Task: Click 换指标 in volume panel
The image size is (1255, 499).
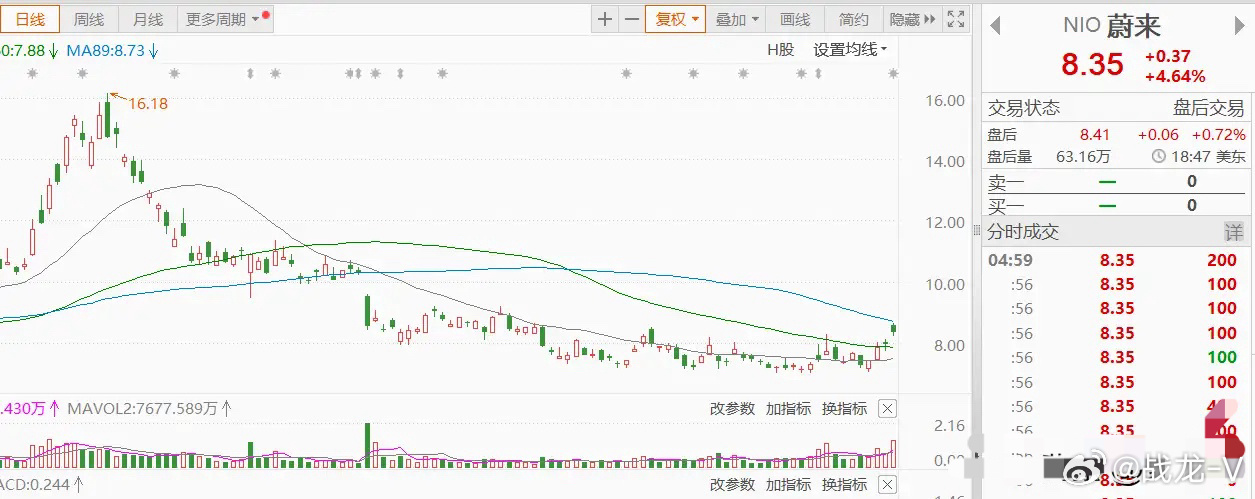Action: coord(844,408)
